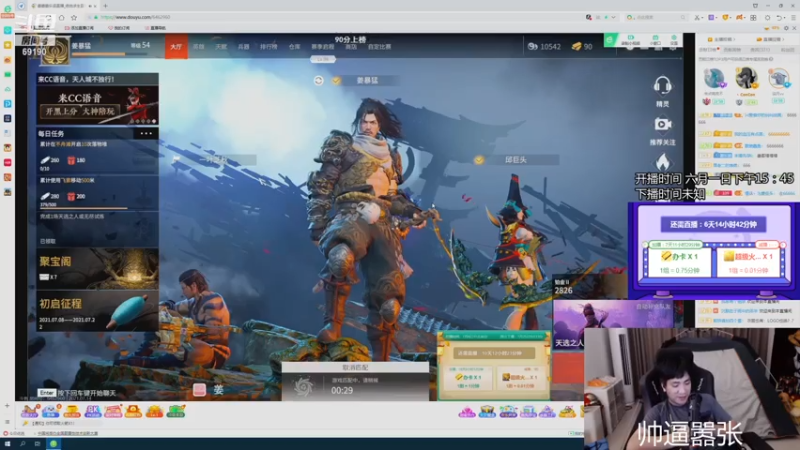Expand the 主播招募 link arrow in chat panel
Viewport: 800px width, 450px height.
(735, 39)
